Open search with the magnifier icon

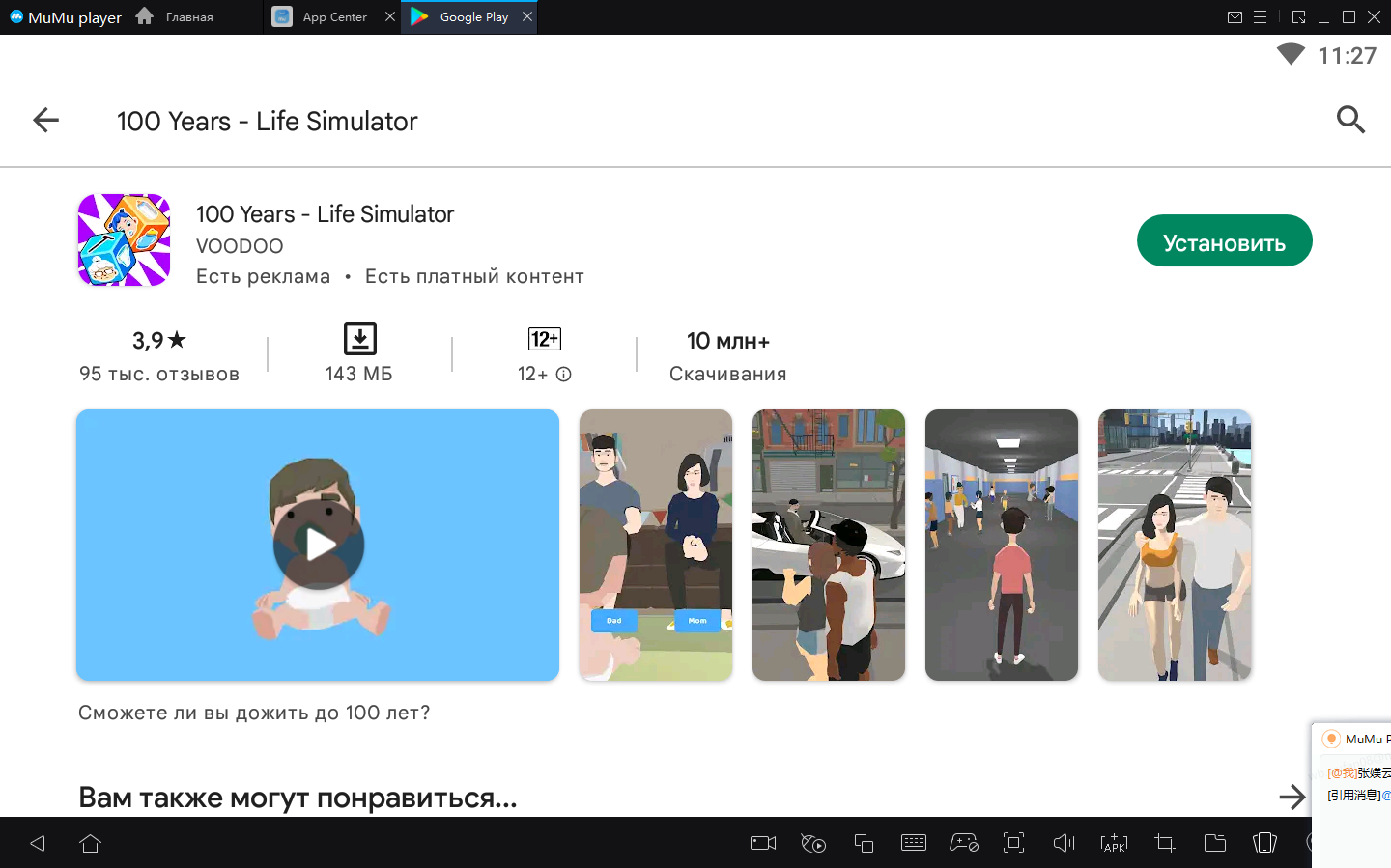coord(1349,120)
